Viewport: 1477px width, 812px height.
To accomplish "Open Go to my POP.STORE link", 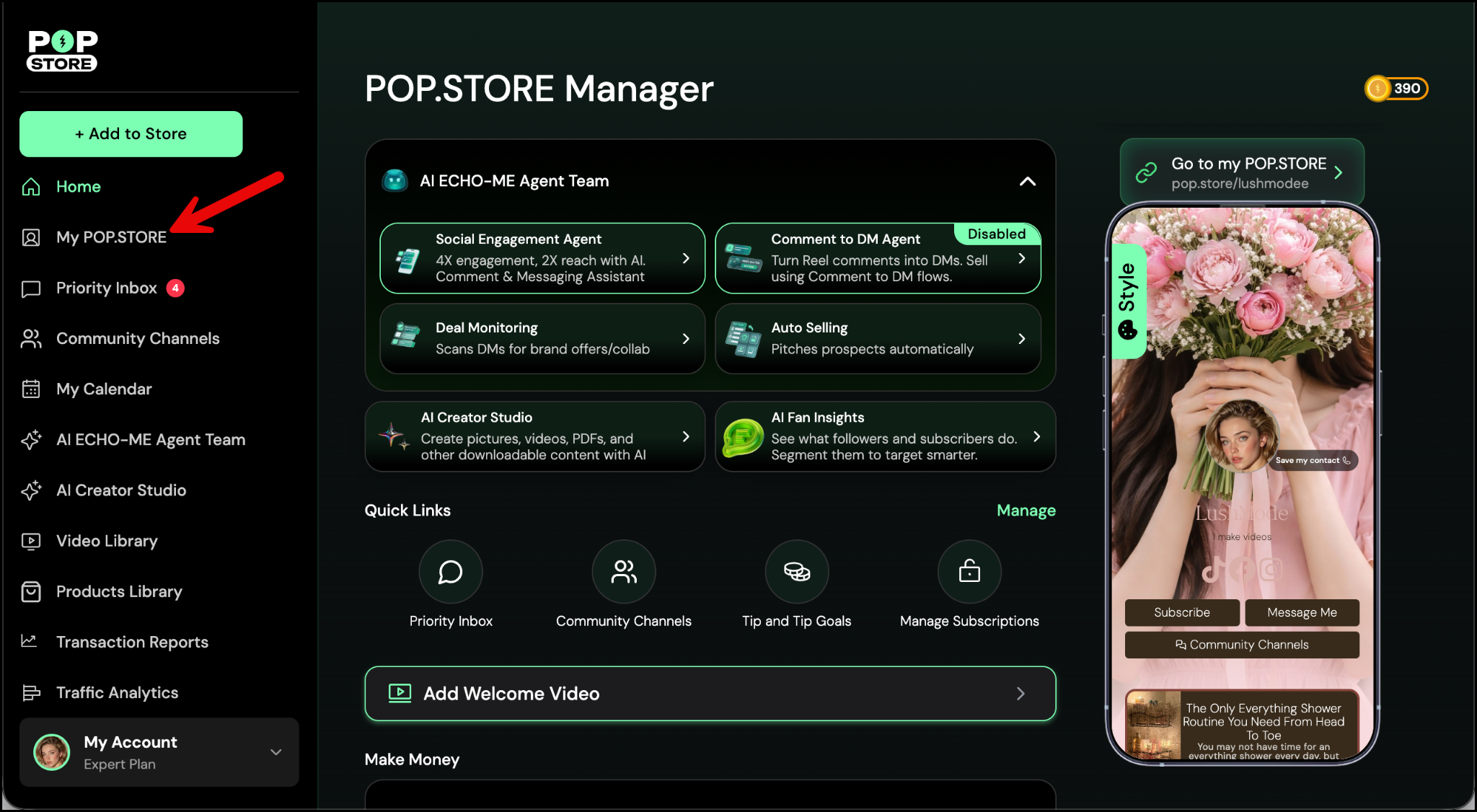I will click(1241, 172).
